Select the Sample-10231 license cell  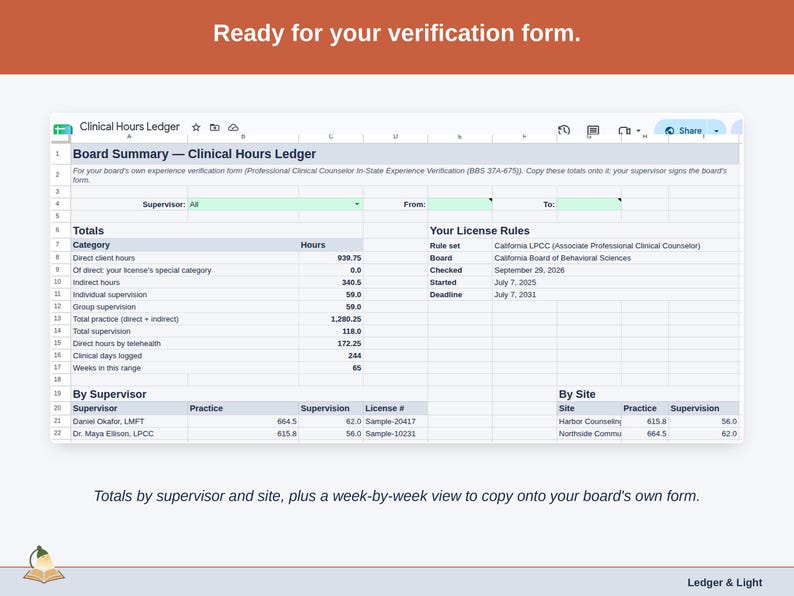[395, 433]
